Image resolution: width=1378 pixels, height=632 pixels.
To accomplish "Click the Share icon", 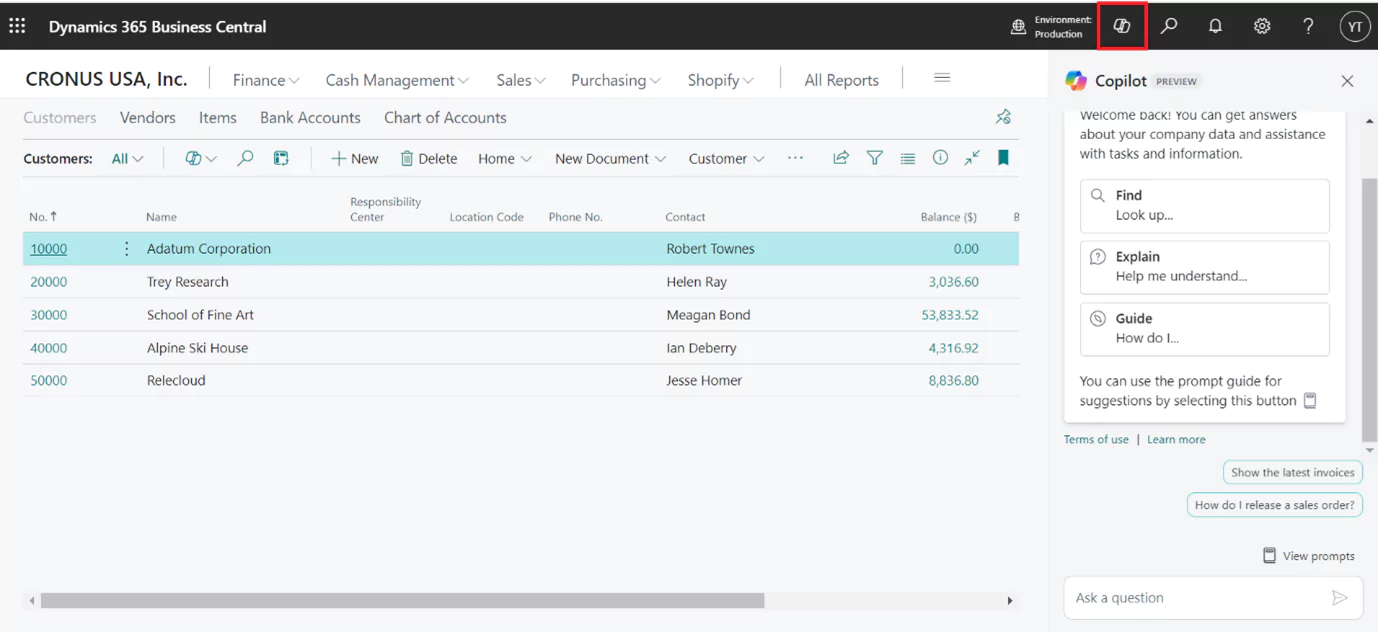I will (x=841, y=158).
